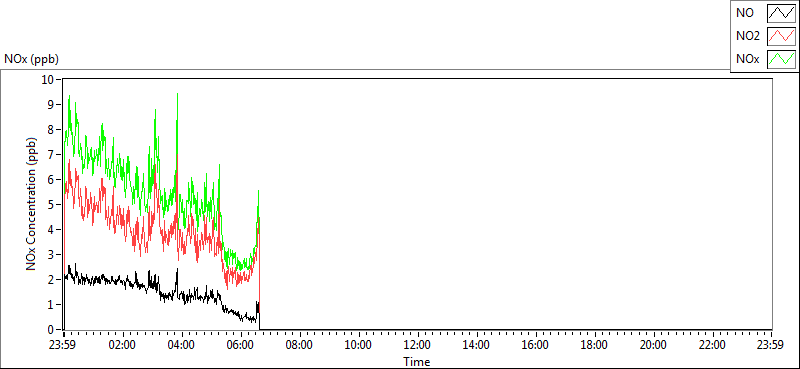Viewport: 800px width, 369px height.
Task: Click the 06:00 time axis label
Action: 240,344
